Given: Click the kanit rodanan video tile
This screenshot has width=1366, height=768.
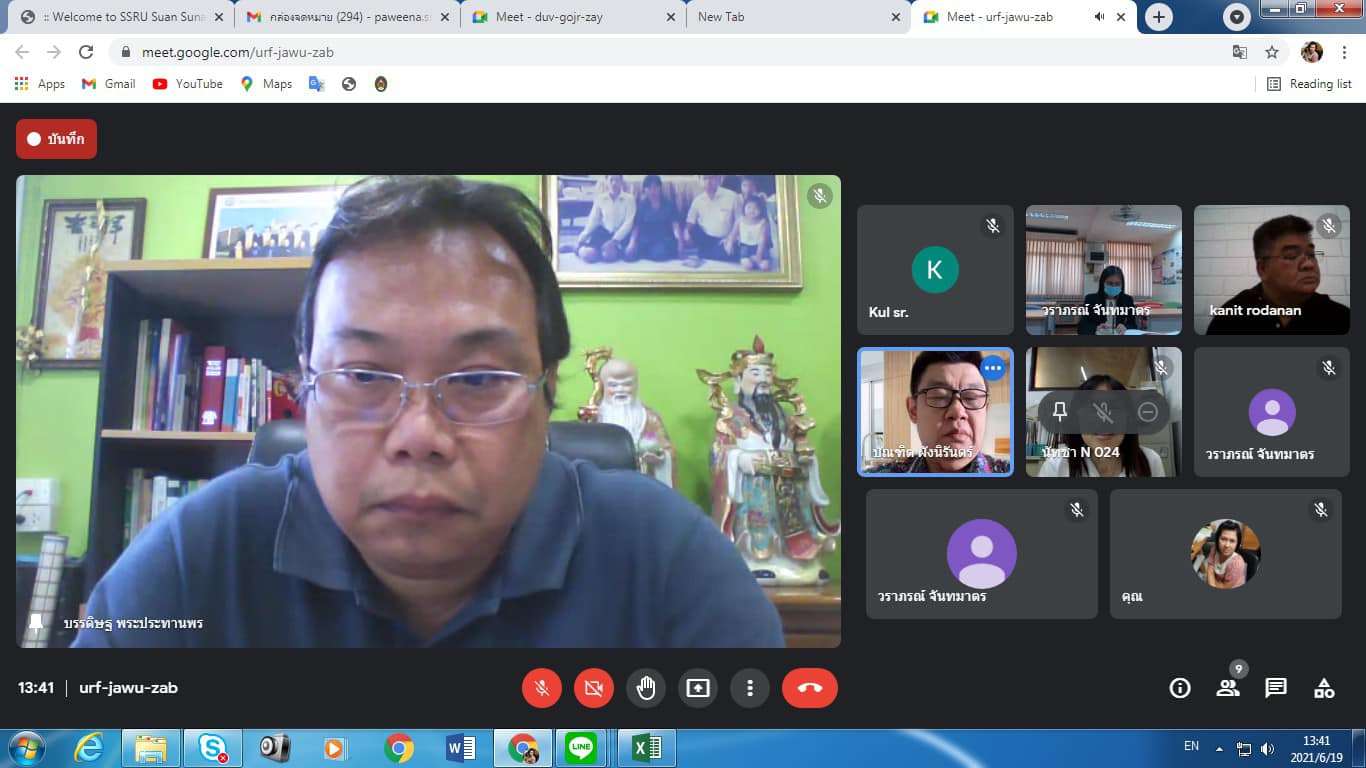Looking at the screenshot, I should tap(1271, 270).
